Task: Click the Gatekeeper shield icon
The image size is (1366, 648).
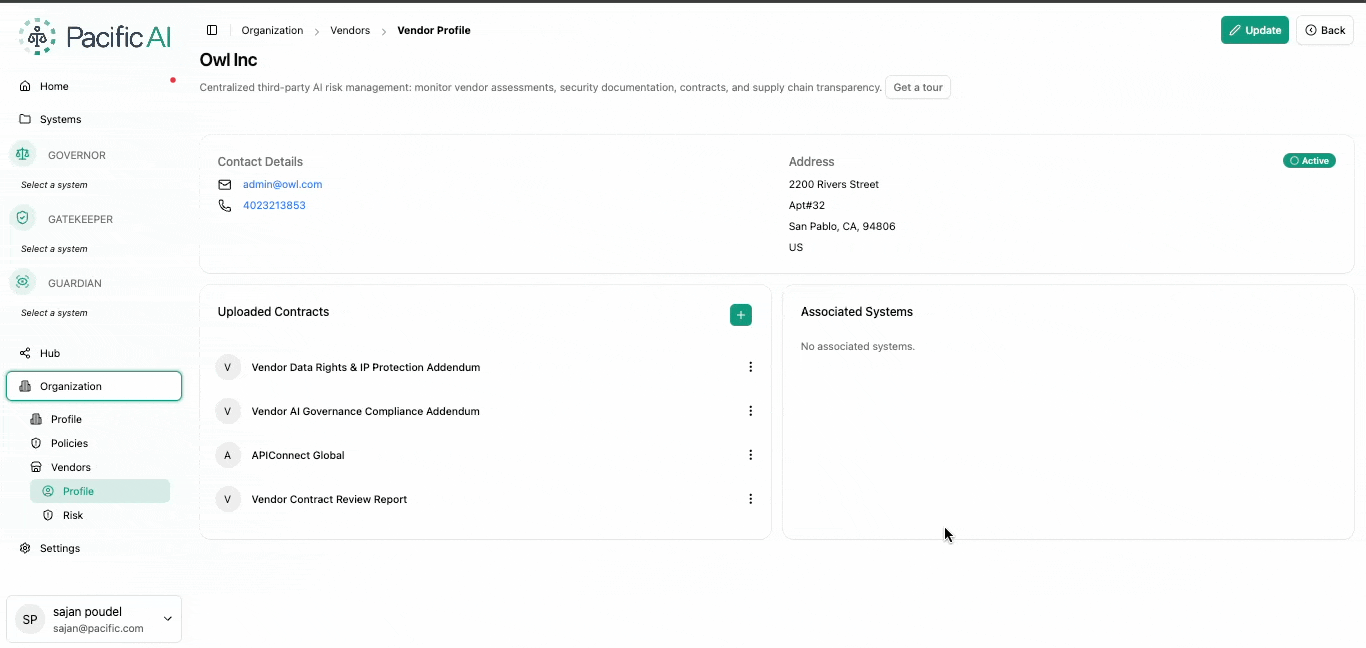Action: point(23,219)
